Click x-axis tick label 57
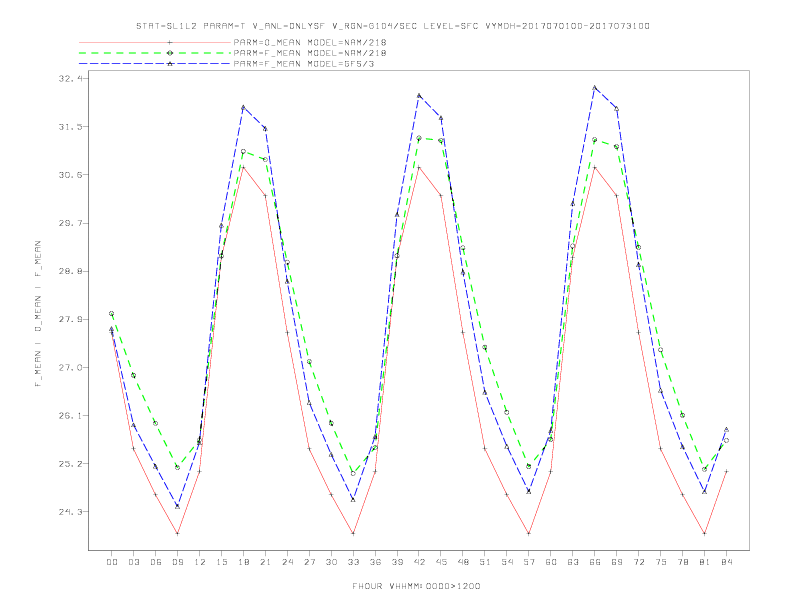 tap(529, 562)
